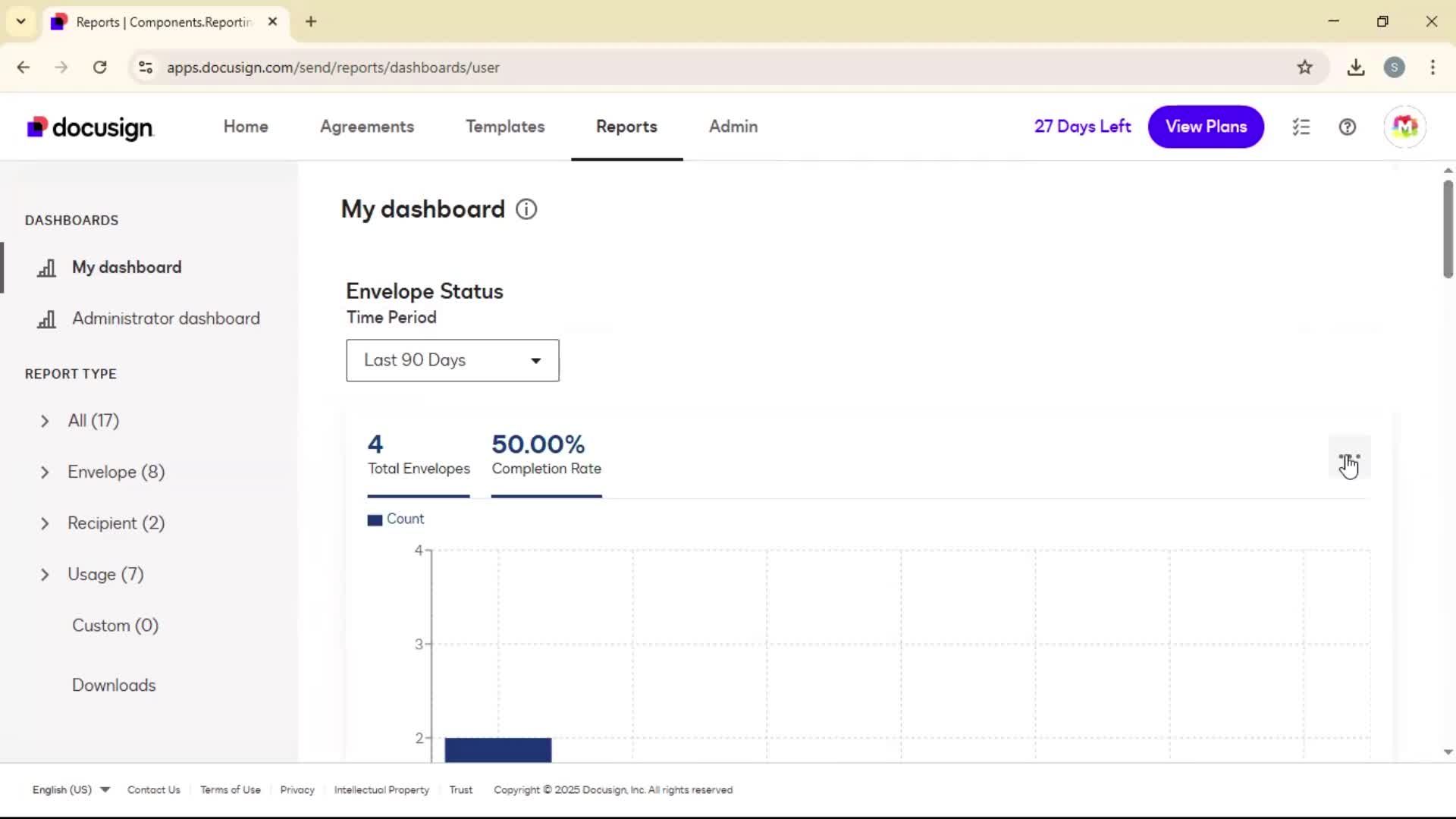Reload the current page

[x=100, y=67]
